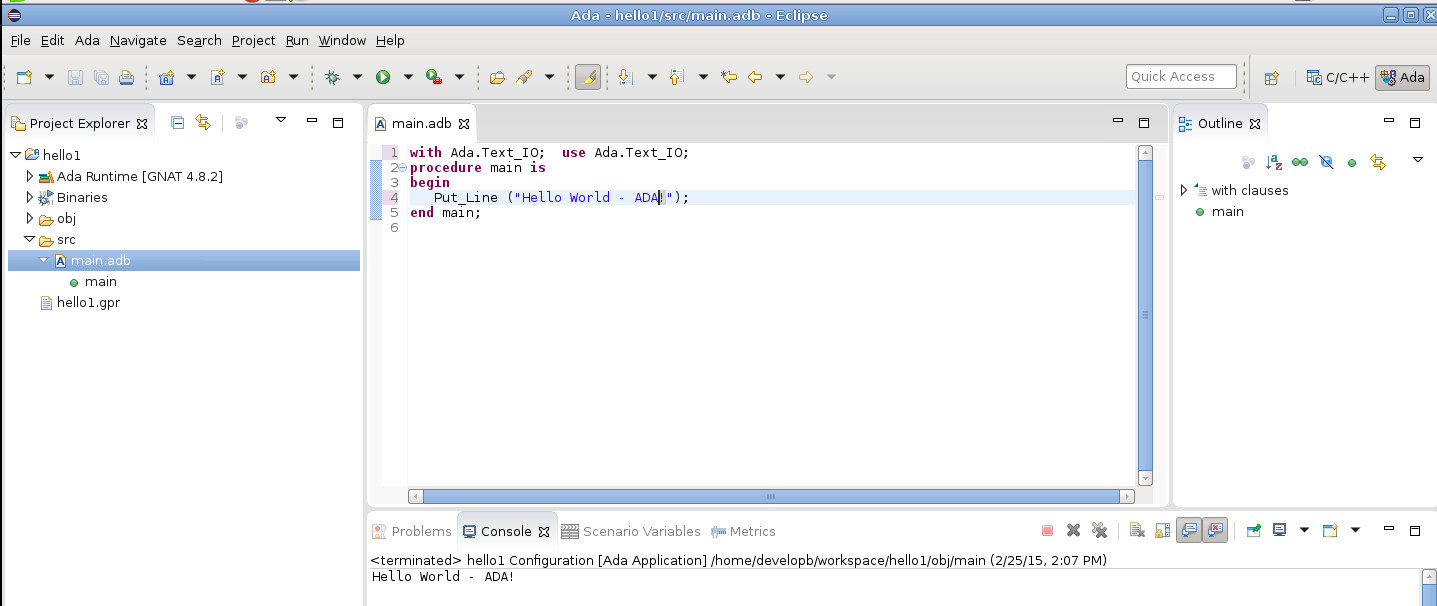
Task: Select main.adb in the Project Explorer
Action: [184, 260]
